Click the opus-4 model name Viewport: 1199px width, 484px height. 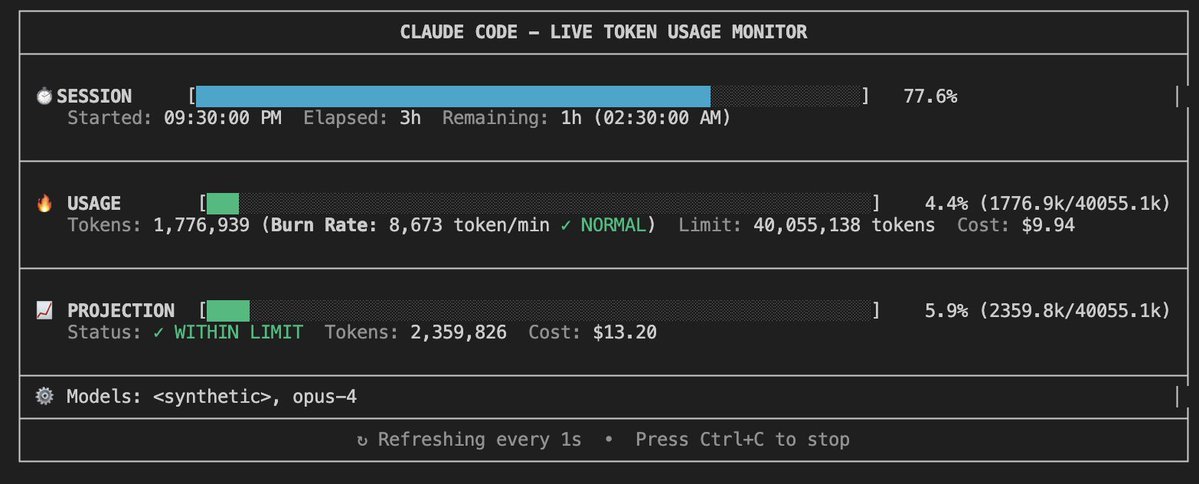point(324,397)
